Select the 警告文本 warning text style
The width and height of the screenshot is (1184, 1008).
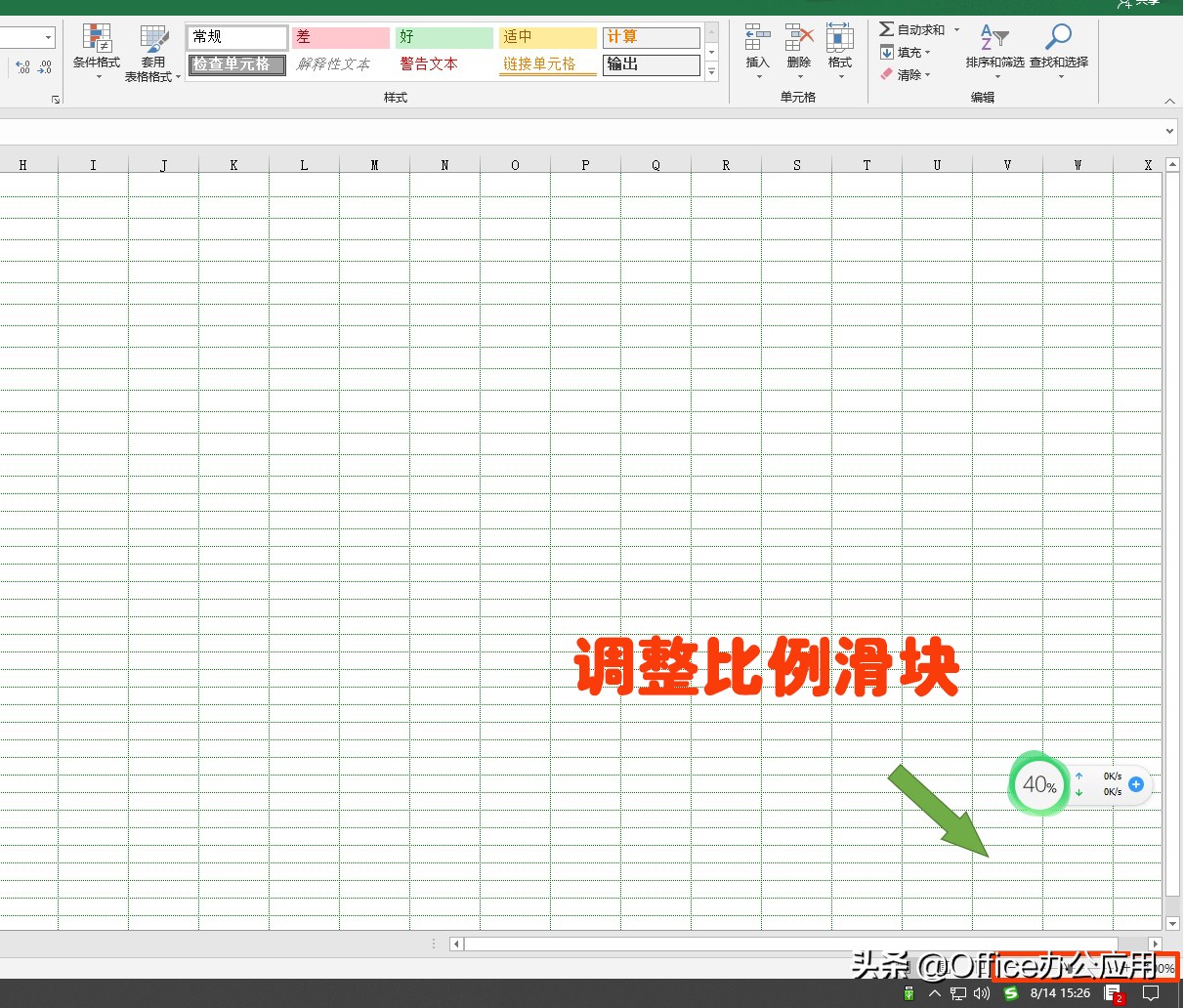(x=428, y=64)
